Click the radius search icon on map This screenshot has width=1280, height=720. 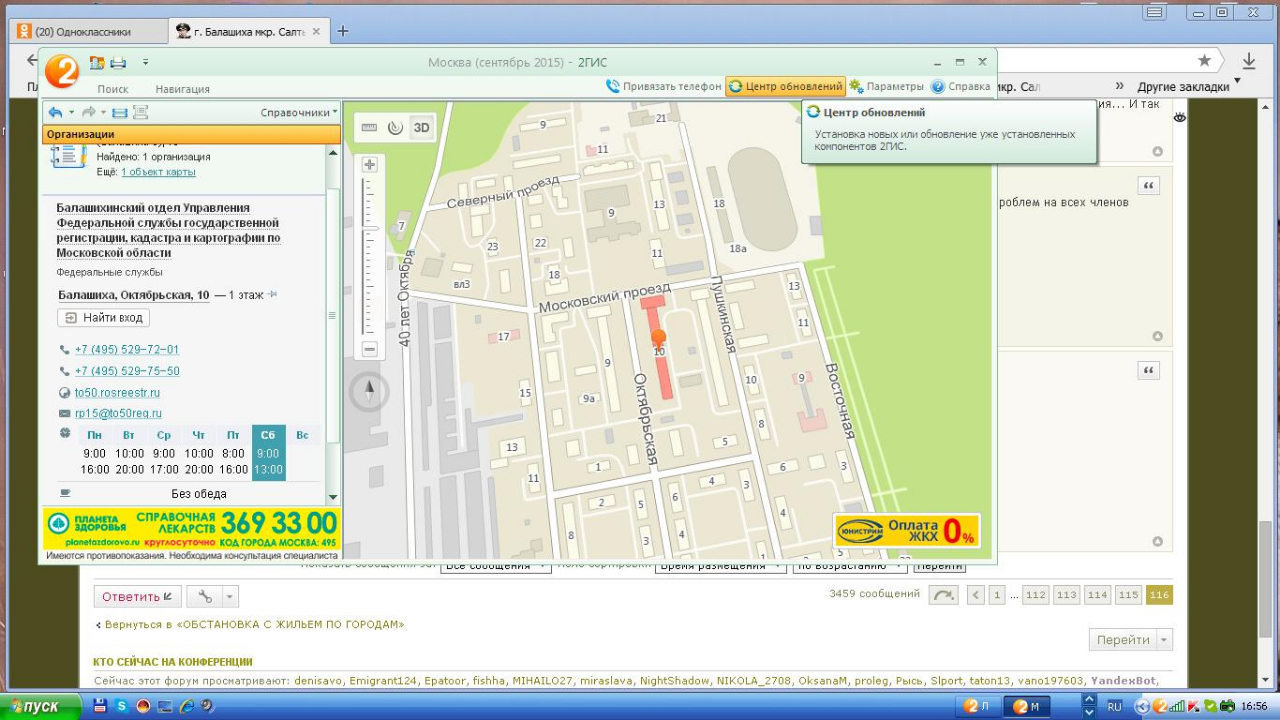[x=395, y=127]
